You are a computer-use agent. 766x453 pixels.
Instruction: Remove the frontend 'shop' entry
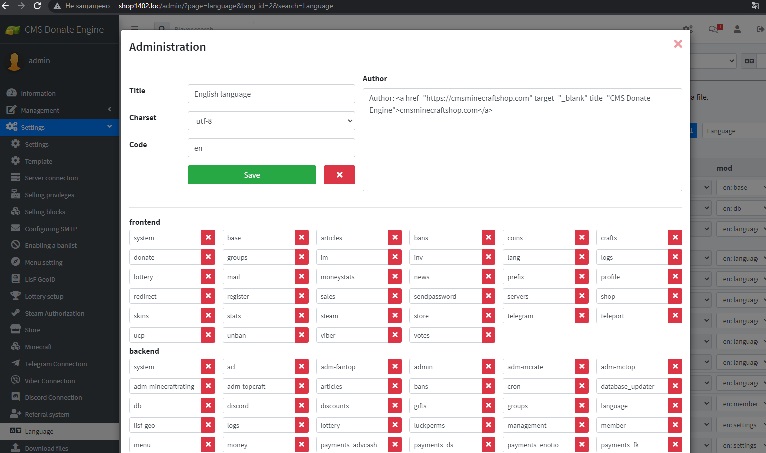click(x=674, y=296)
